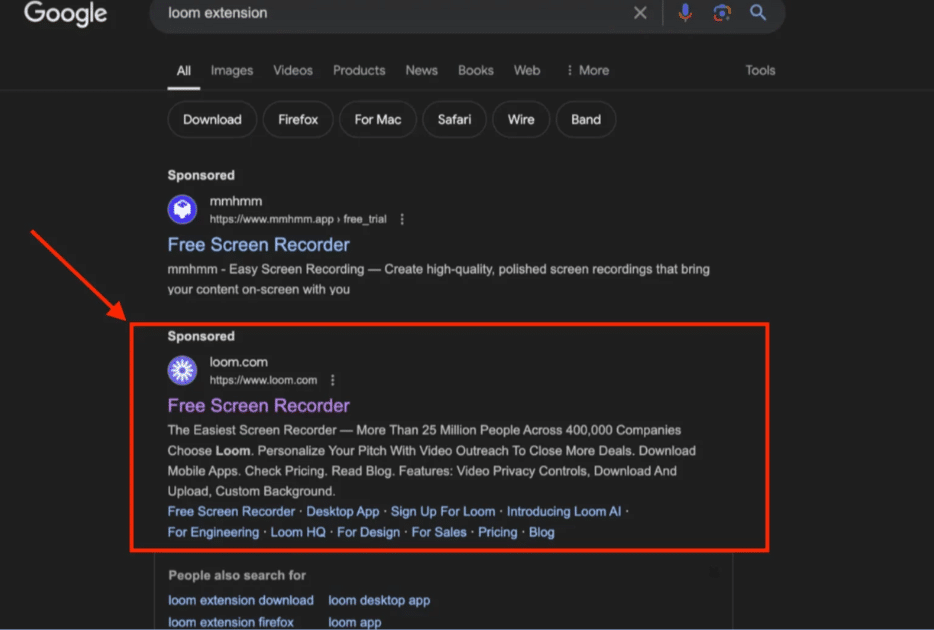The height and width of the screenshot is (630, 934).
Task: Switch to the Images tab
Action: click(x=231, y=70)
